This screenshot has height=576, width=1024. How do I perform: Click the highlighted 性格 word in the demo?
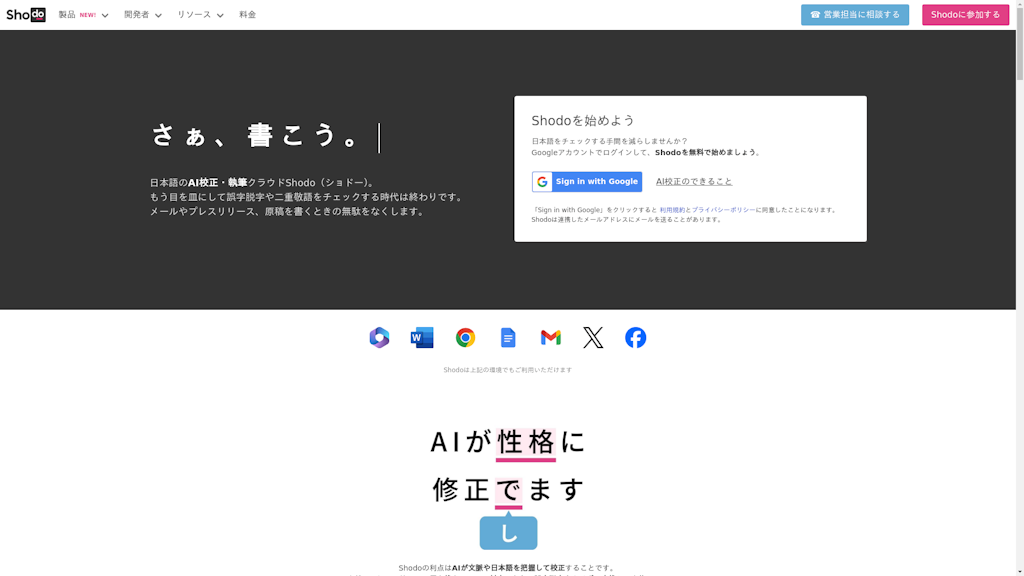(x=526, y=441)
